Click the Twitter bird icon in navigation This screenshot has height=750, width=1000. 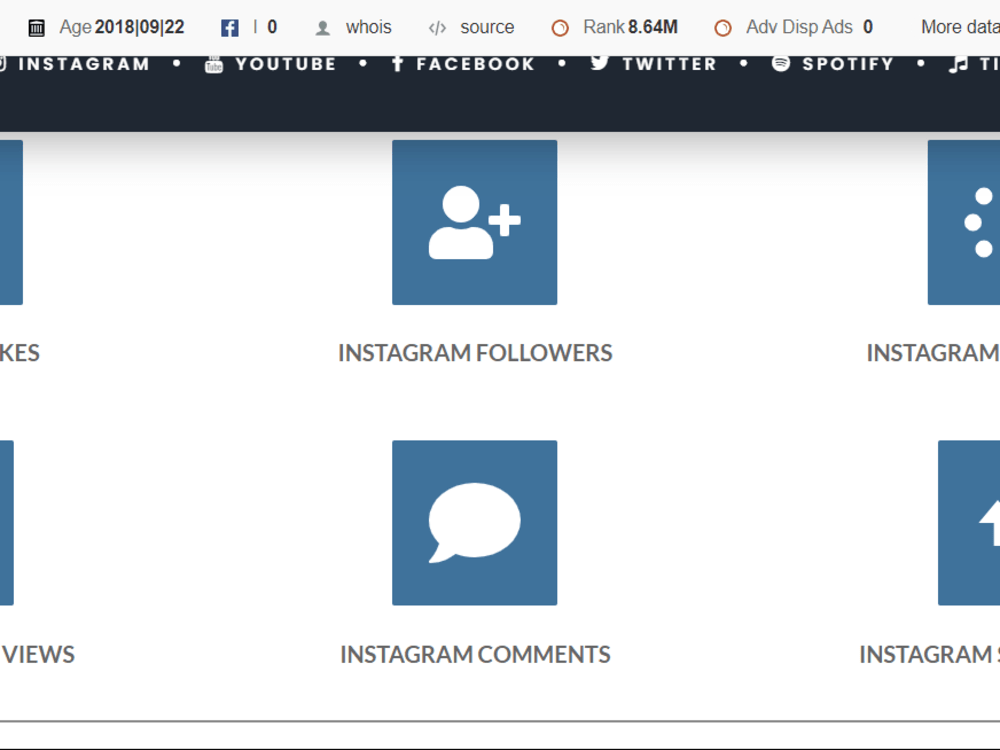click(599, 63)
